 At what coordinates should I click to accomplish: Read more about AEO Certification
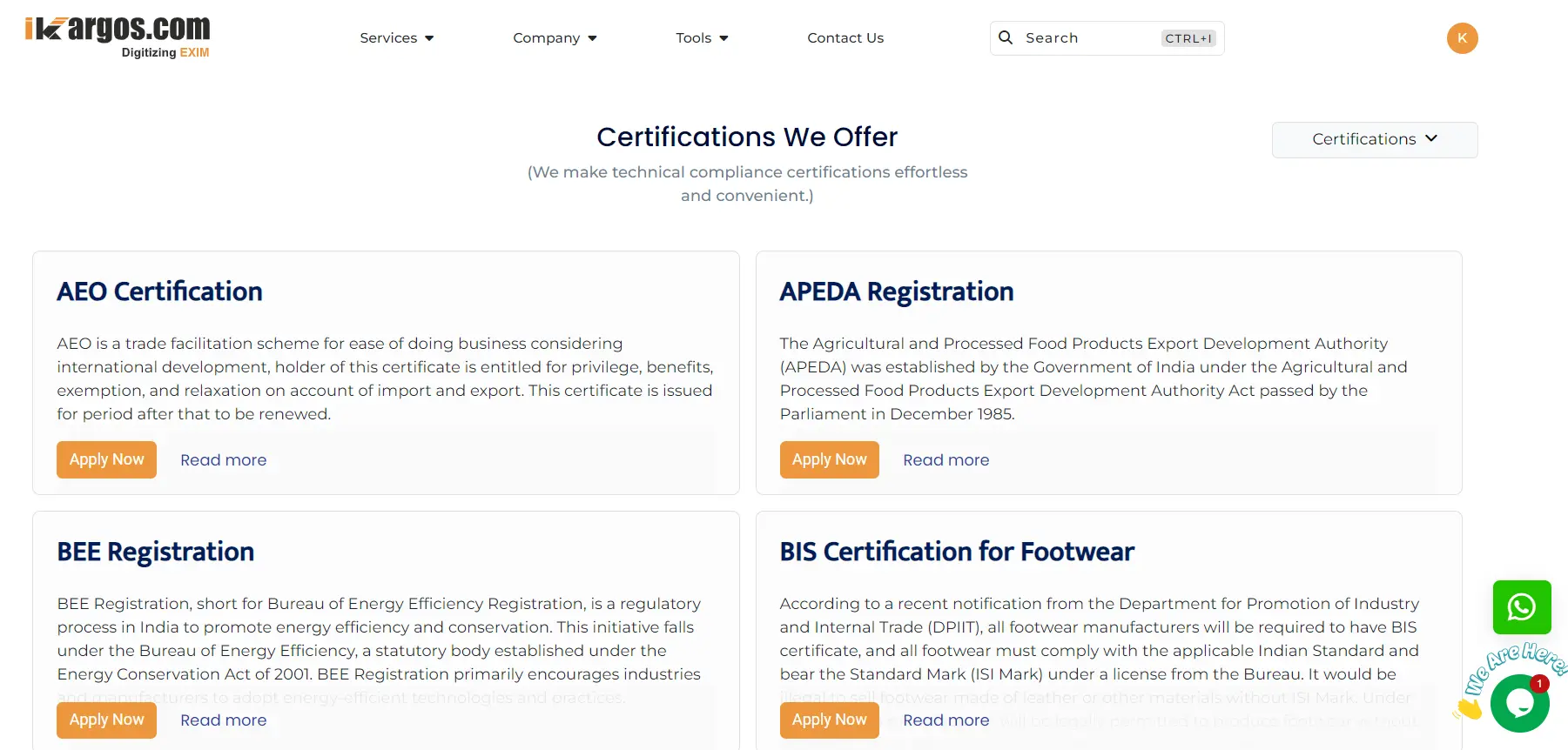point(224,460)
